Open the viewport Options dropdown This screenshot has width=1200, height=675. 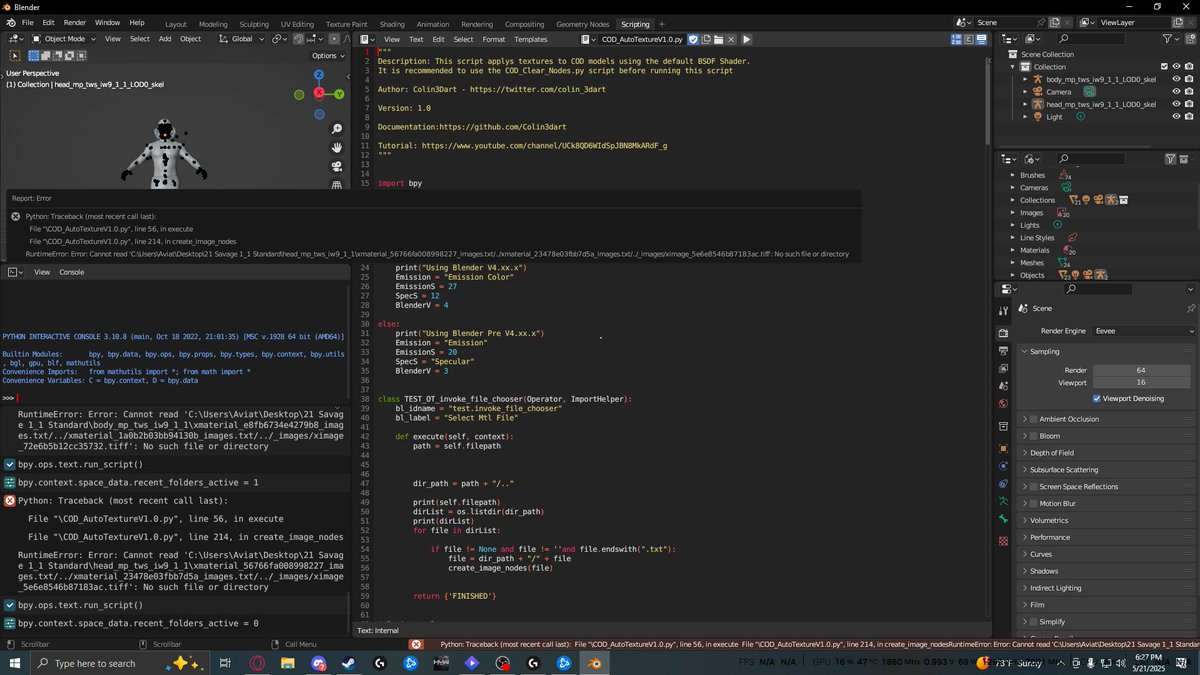click(x=328, y=56)
